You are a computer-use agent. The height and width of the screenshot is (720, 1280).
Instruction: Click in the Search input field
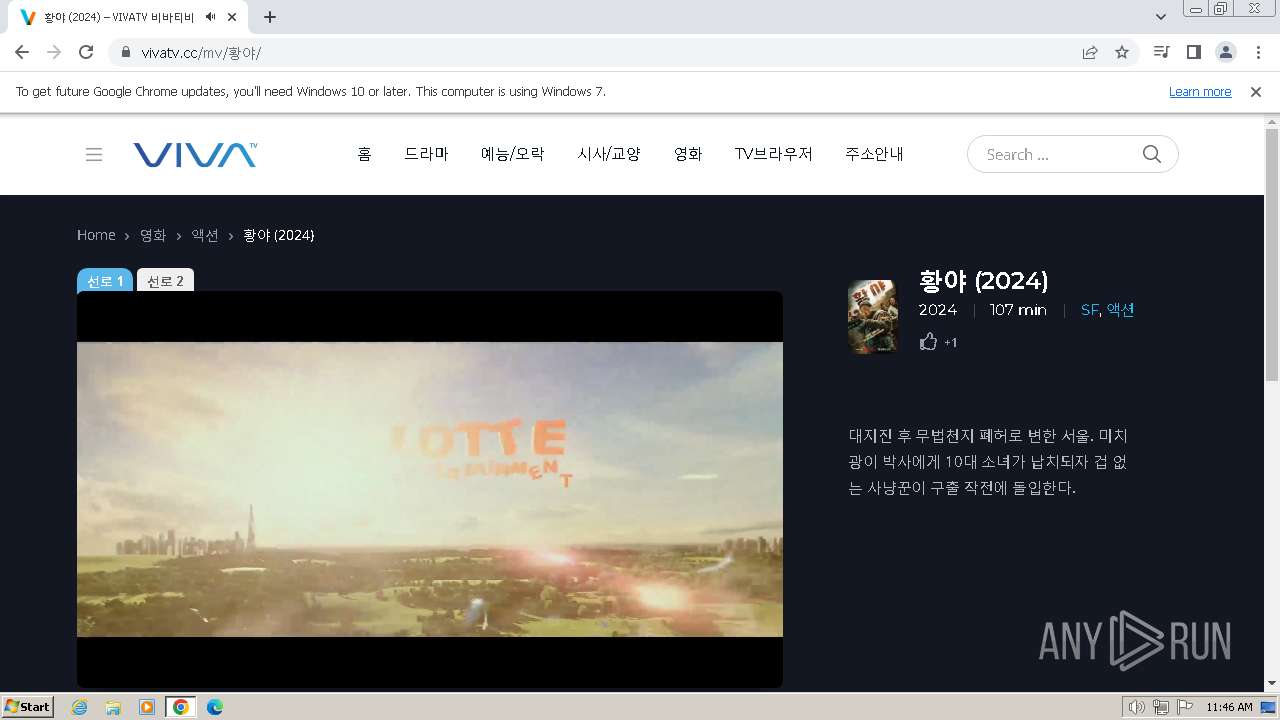(x=1058, y=154)
